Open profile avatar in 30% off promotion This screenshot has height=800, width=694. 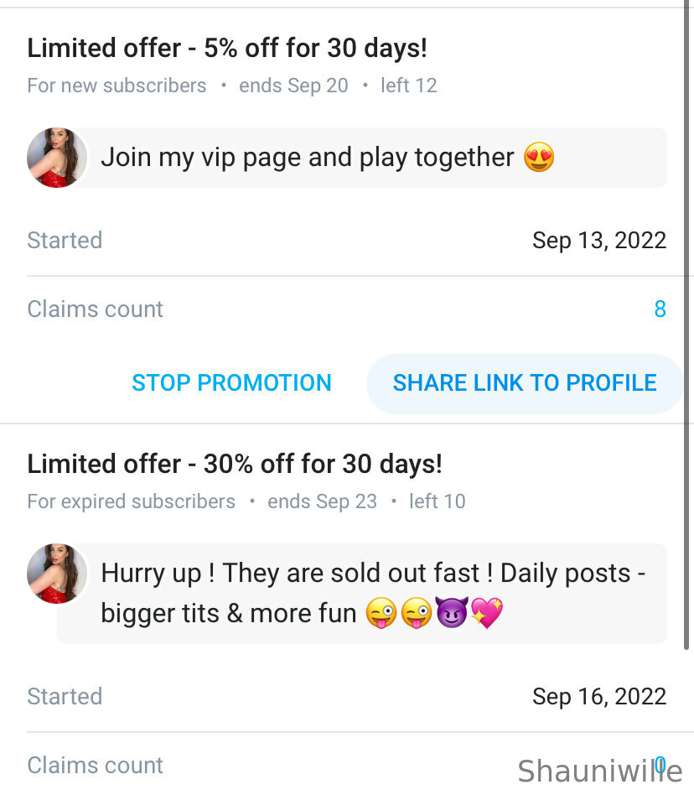click(53, 574)
